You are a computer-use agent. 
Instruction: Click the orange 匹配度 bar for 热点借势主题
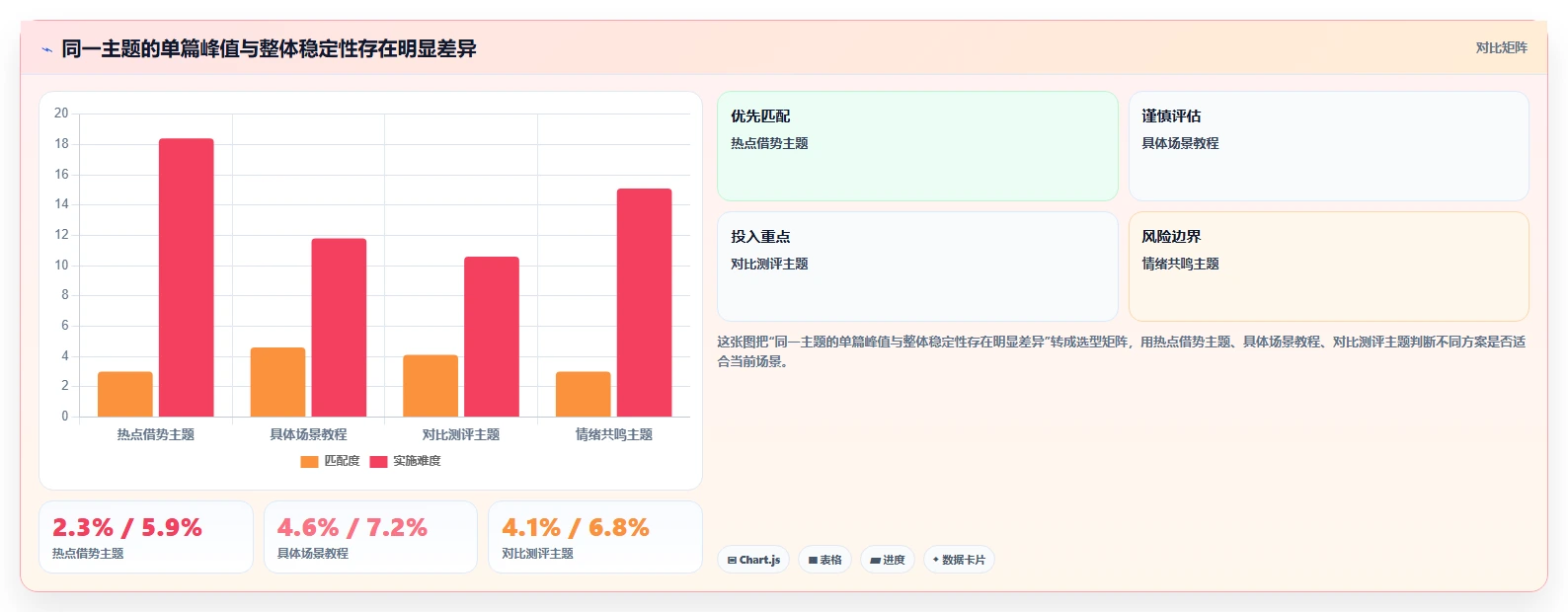click(x=125, y=394)
